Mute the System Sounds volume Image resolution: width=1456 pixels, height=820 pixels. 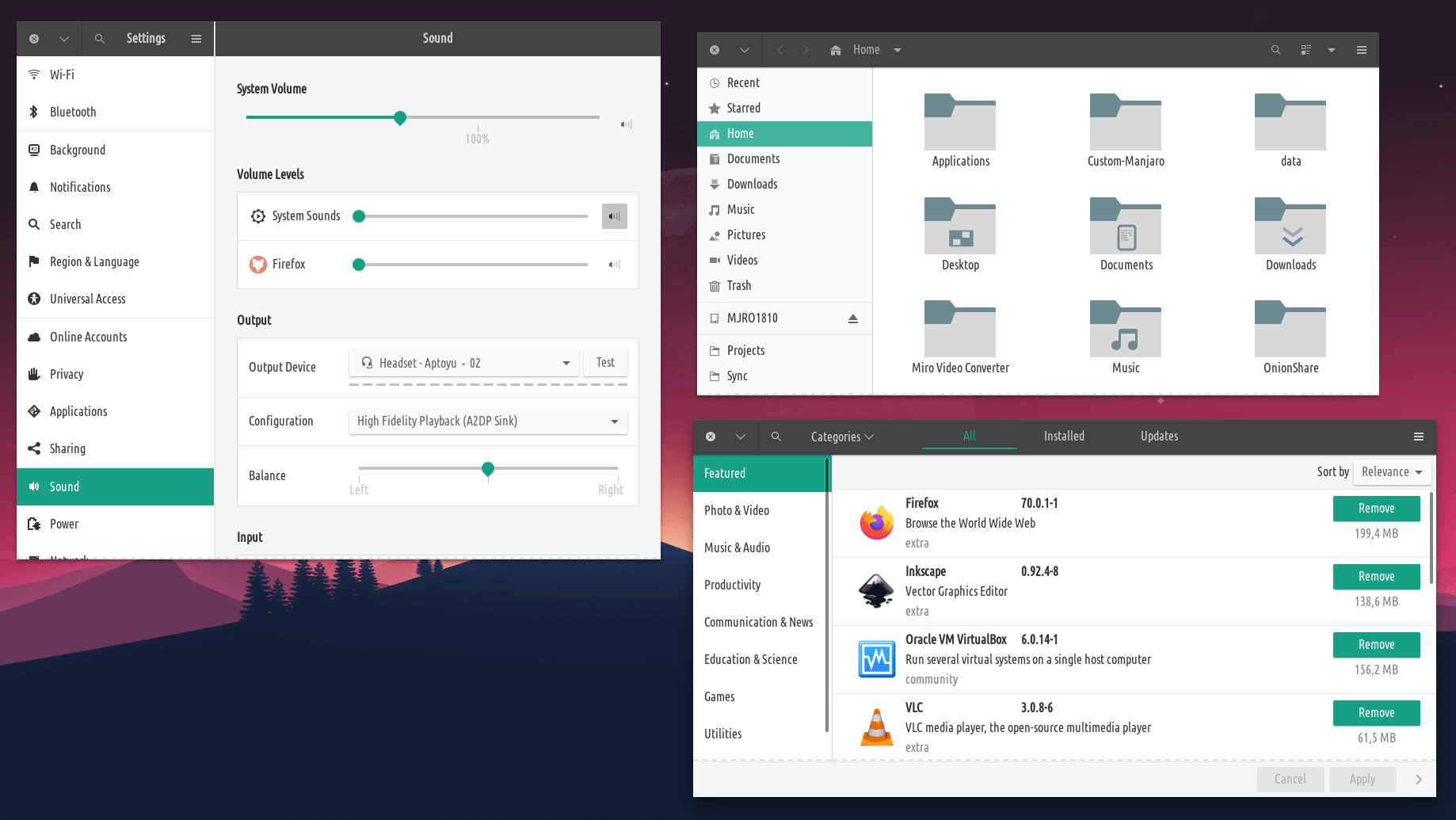614,216
